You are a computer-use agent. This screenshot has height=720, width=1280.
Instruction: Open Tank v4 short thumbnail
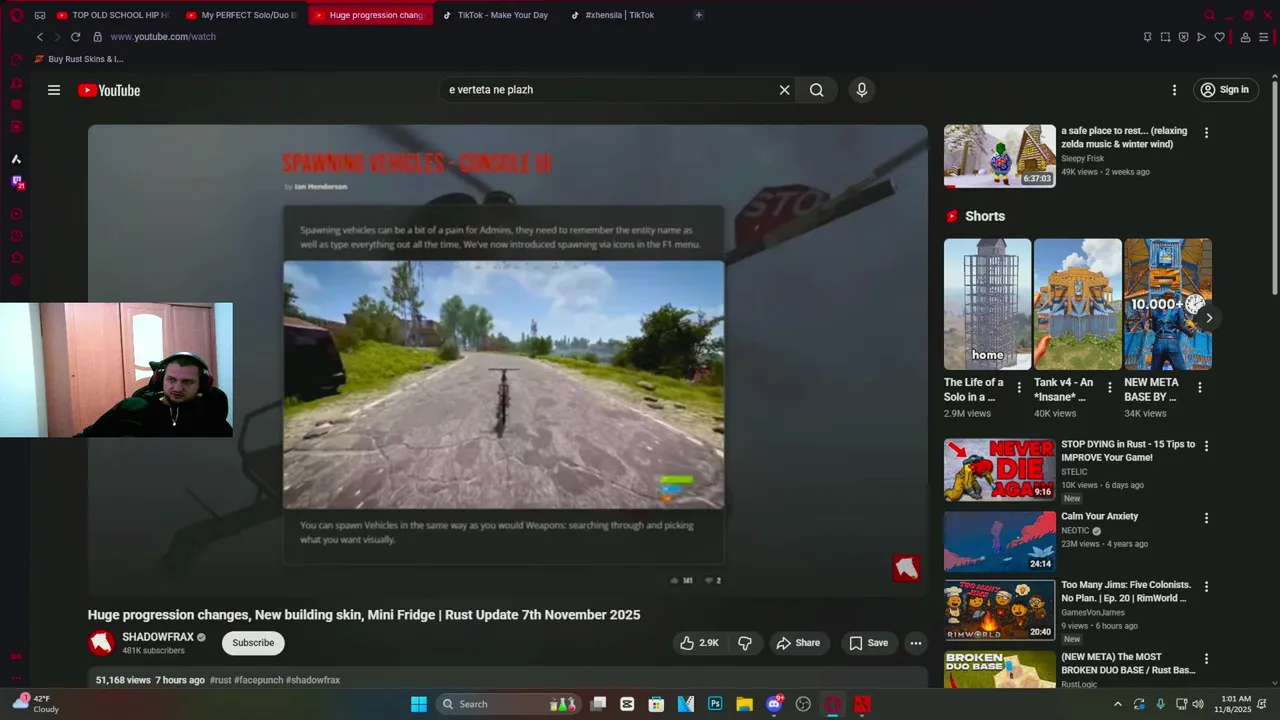1077,304
